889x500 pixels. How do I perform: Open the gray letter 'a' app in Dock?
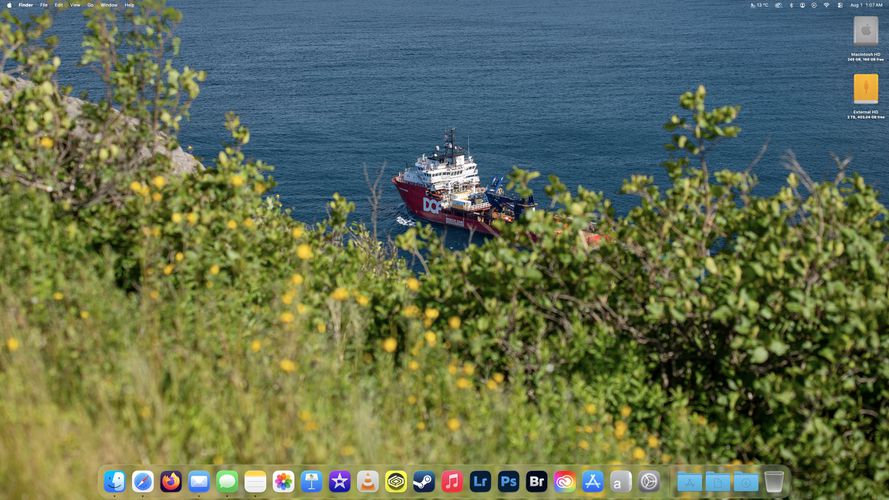[621, 482]
